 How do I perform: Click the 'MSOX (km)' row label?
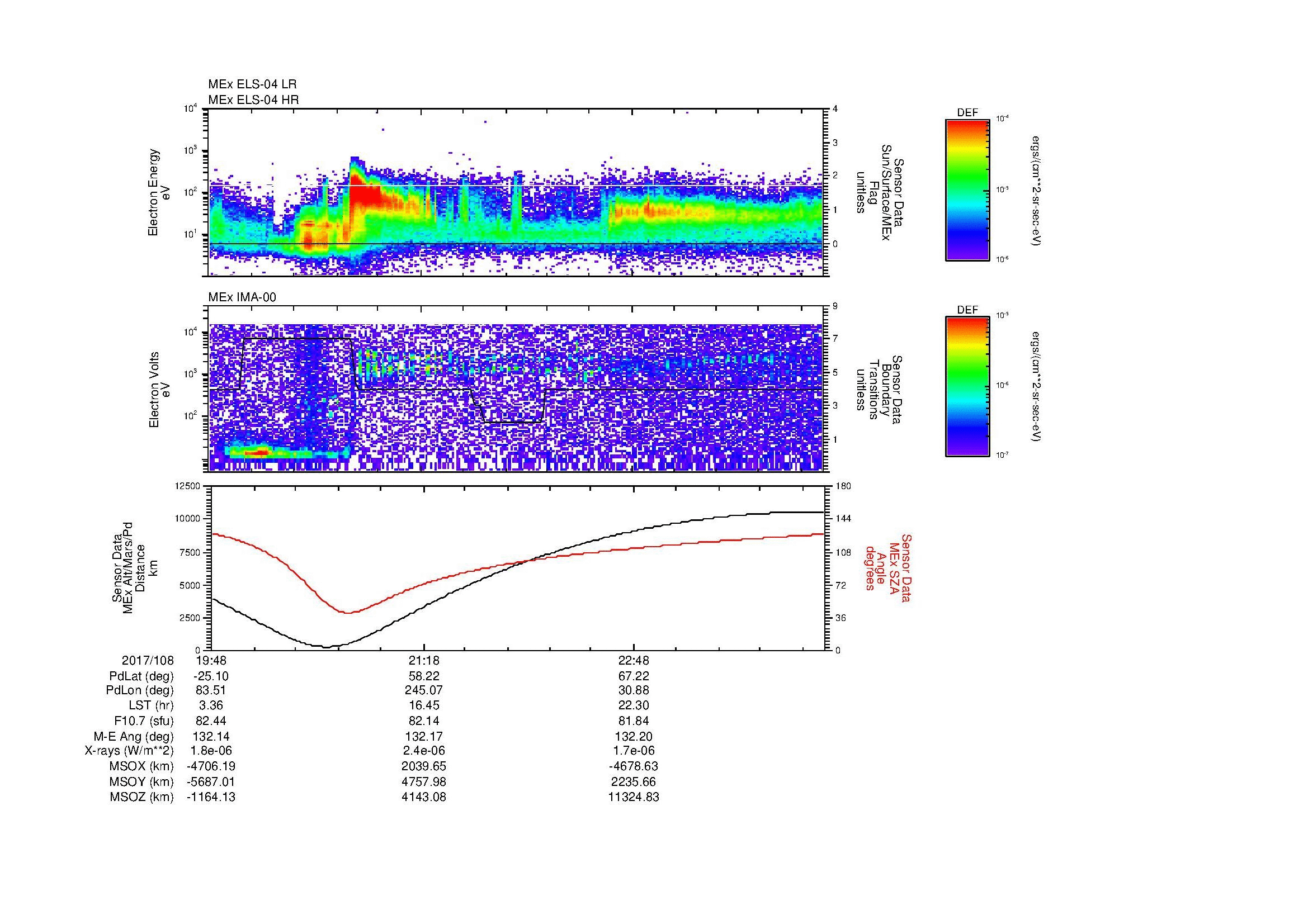pyautogui.click(x=142, y=766)
